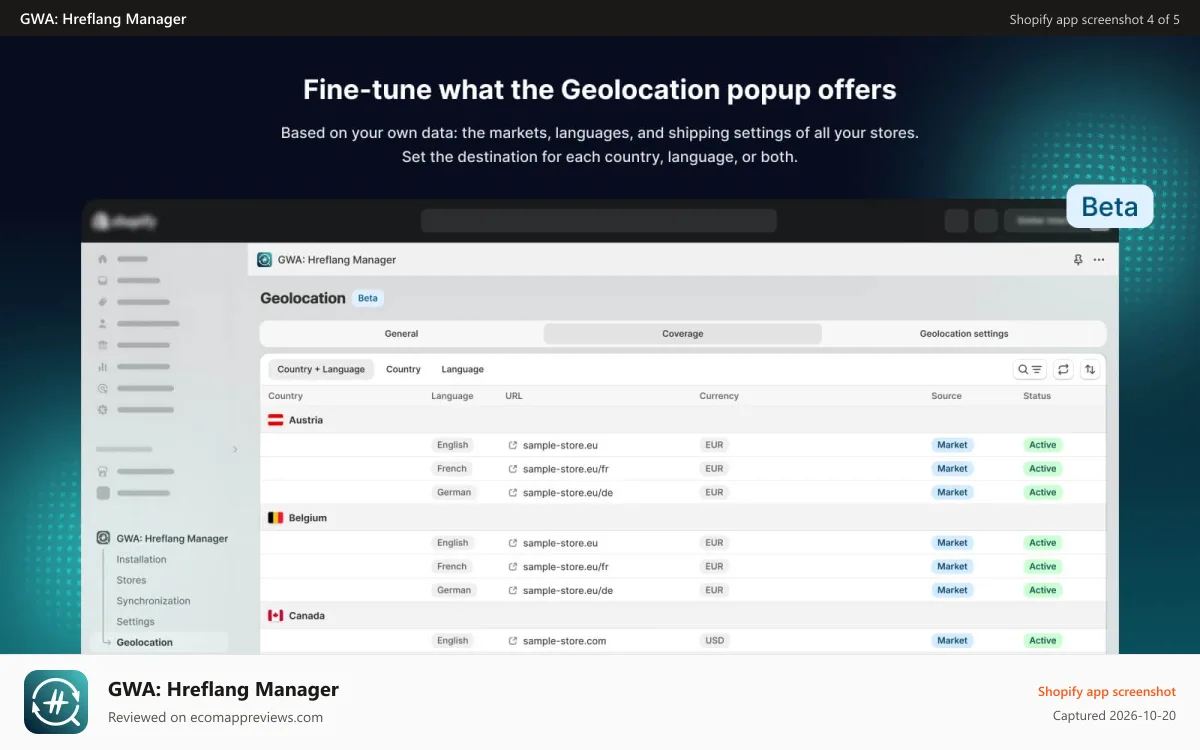Click the Country column header
Image resolution: width=1200 pixels, height=750 pixels.
(x=286, y=396)
